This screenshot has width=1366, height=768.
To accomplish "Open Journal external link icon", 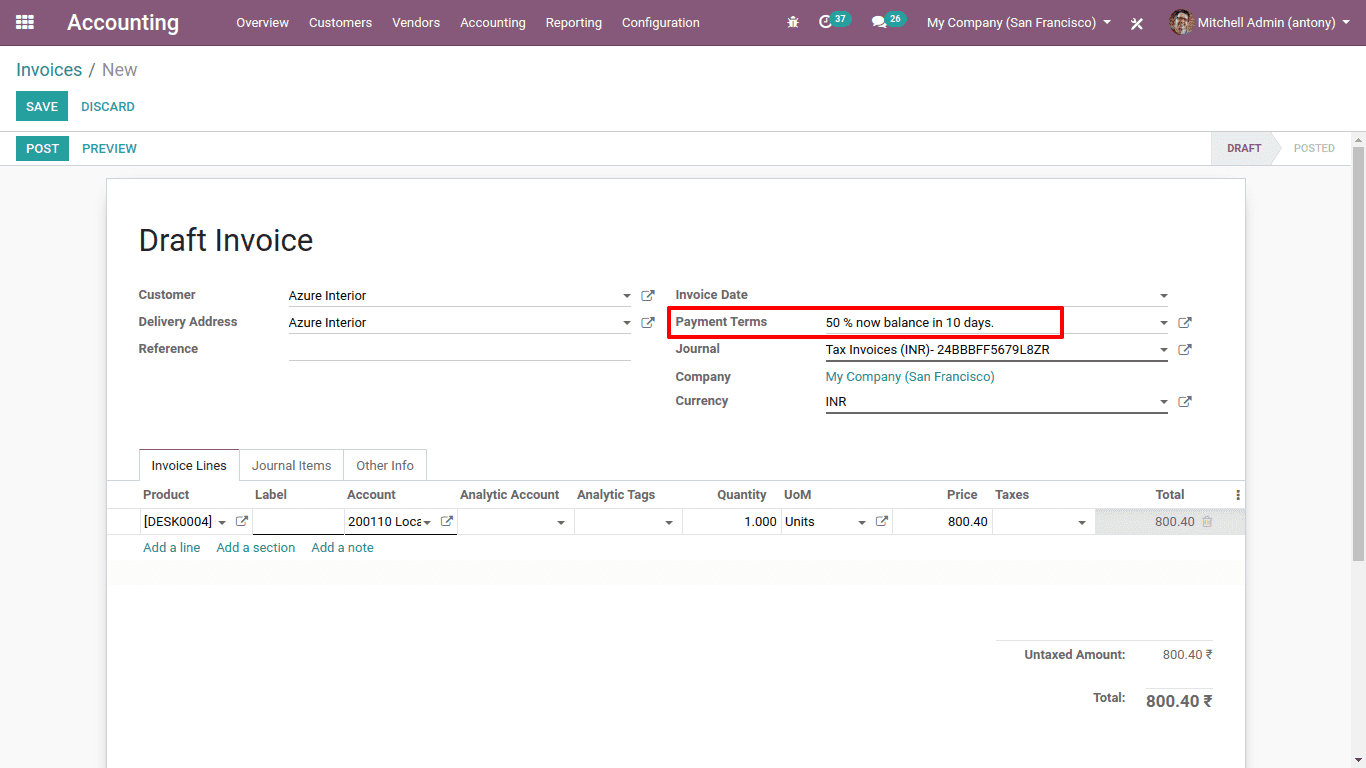I will 1185,350.
